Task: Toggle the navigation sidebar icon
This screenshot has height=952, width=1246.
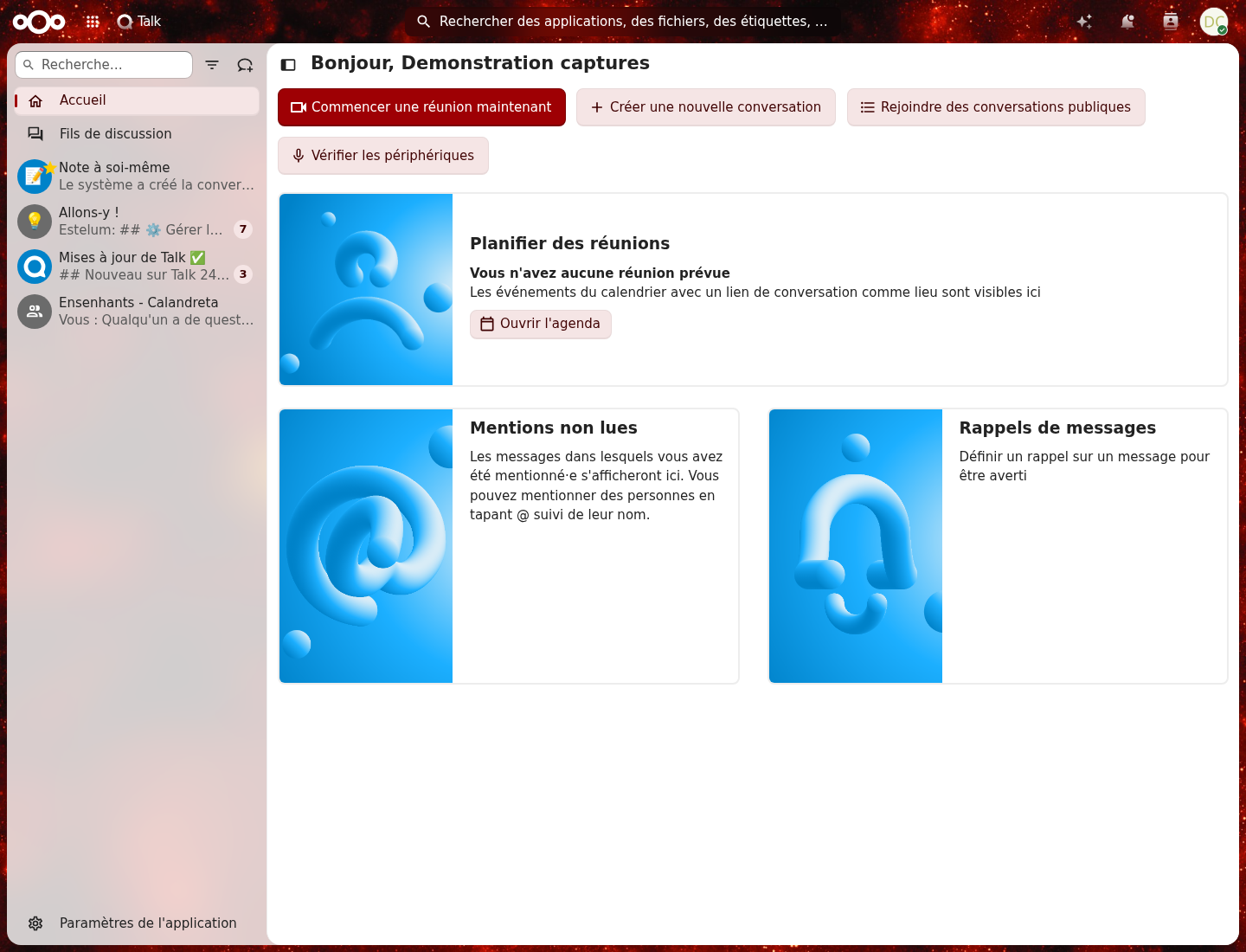Action: pyautogui.click(x=289, y=65)
